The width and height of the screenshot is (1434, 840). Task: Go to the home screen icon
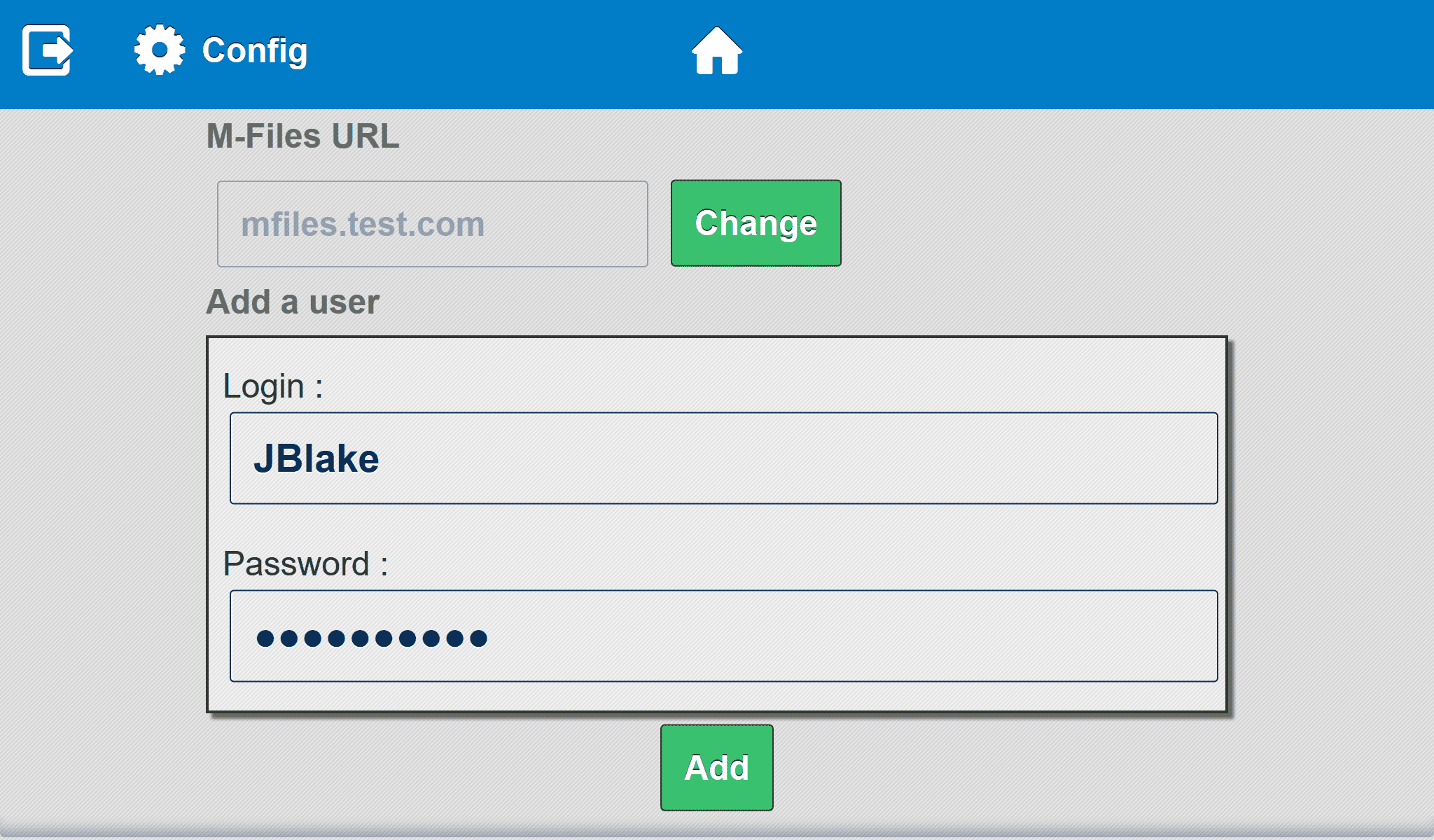pos(716,50)
